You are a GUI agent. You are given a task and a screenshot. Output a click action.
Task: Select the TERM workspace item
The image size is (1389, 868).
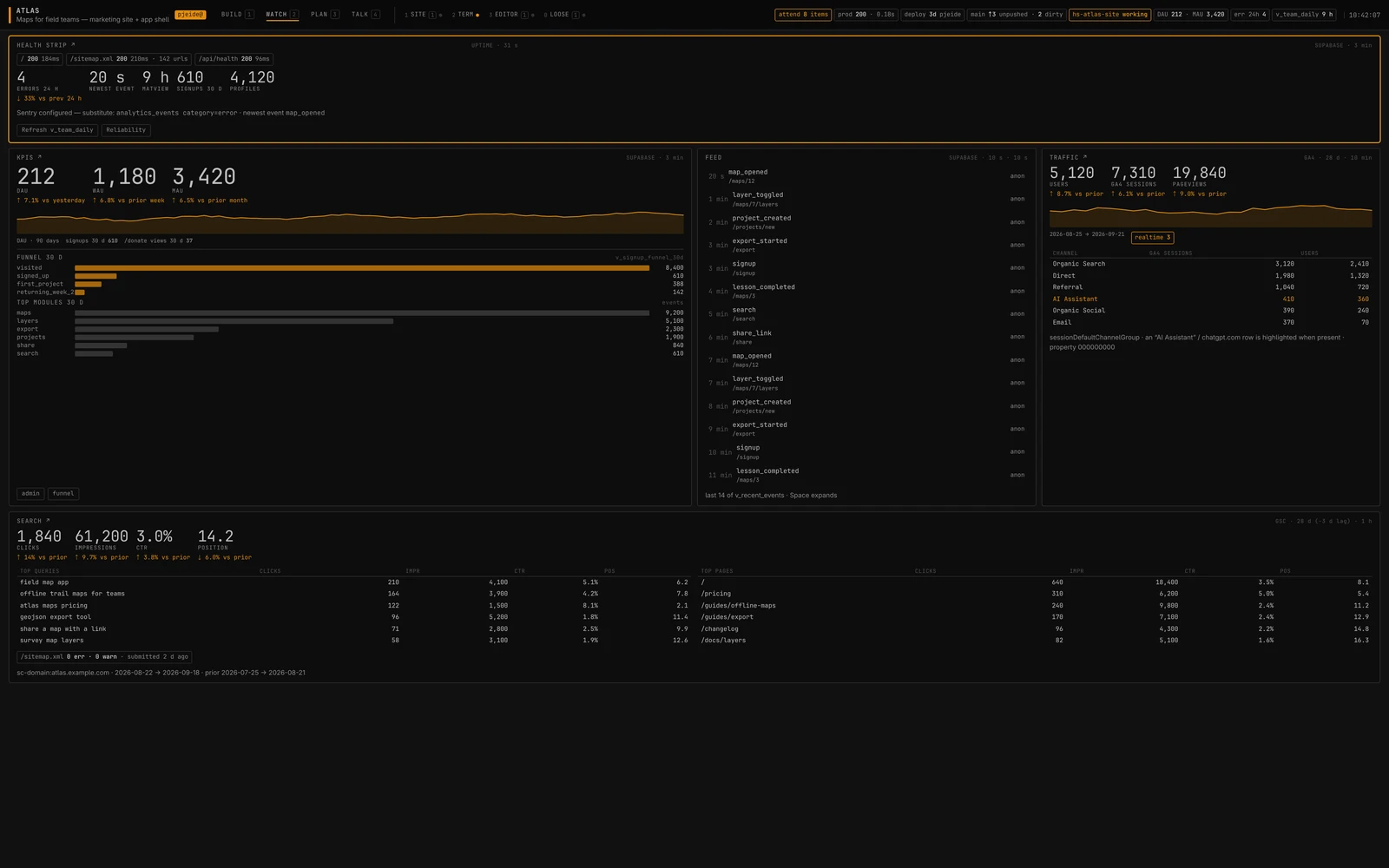pos(465,15)
